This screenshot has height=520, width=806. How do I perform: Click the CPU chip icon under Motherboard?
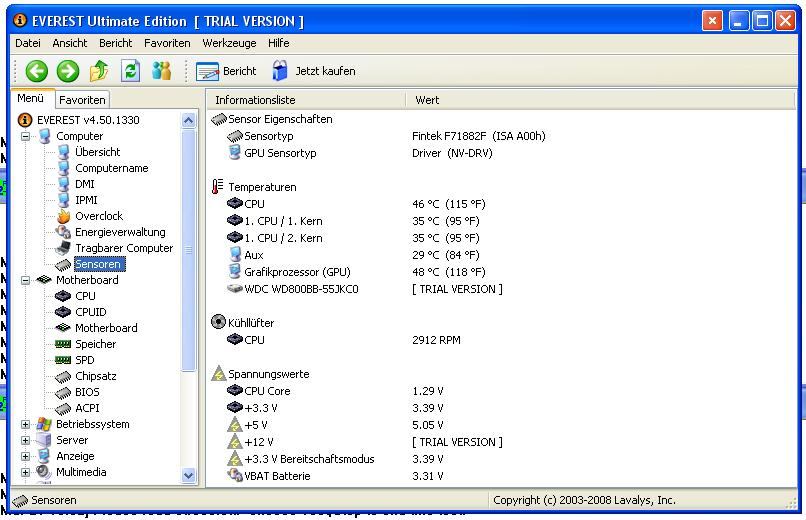(x=63, y=296)
